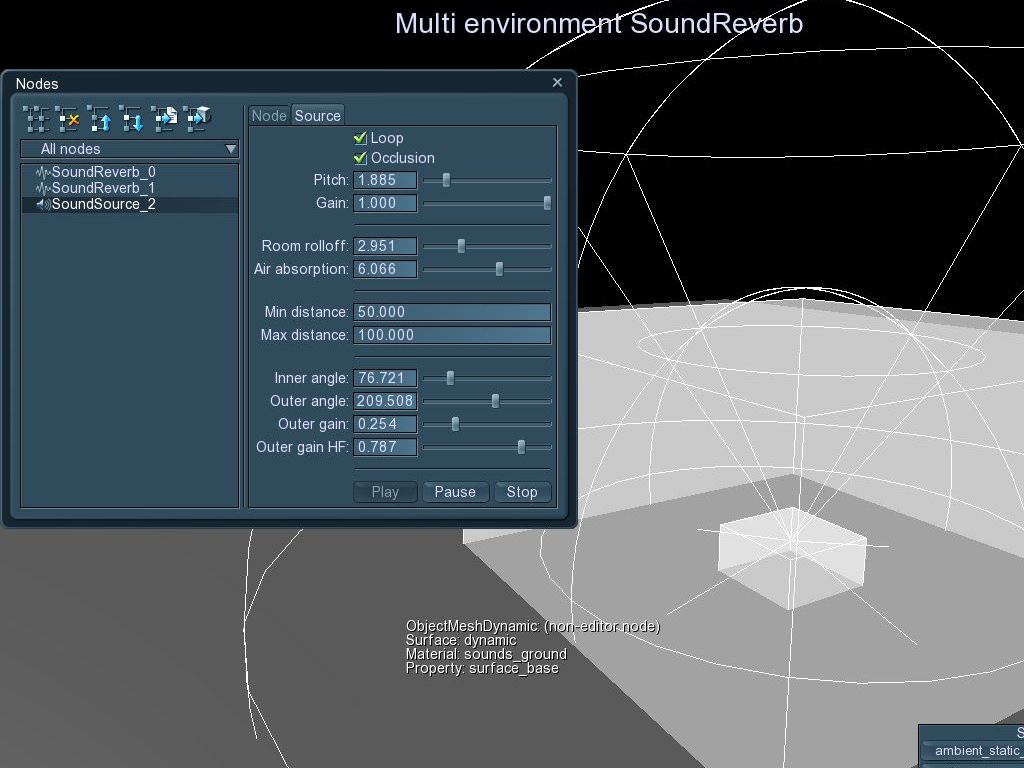Toggle the Loop checkbox
This screenshot has width=1024, height=768.
click(x=360, y=138)
